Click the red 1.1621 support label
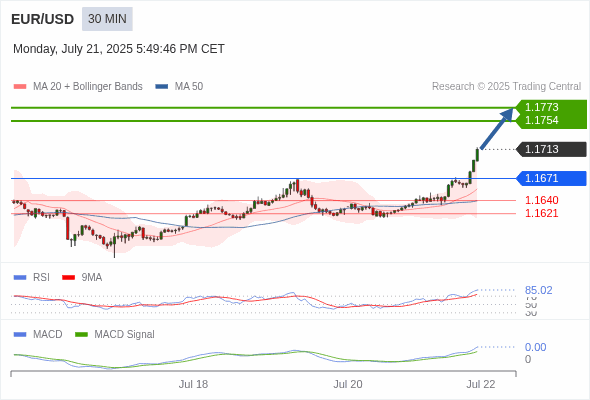 [x=541, y=213]
